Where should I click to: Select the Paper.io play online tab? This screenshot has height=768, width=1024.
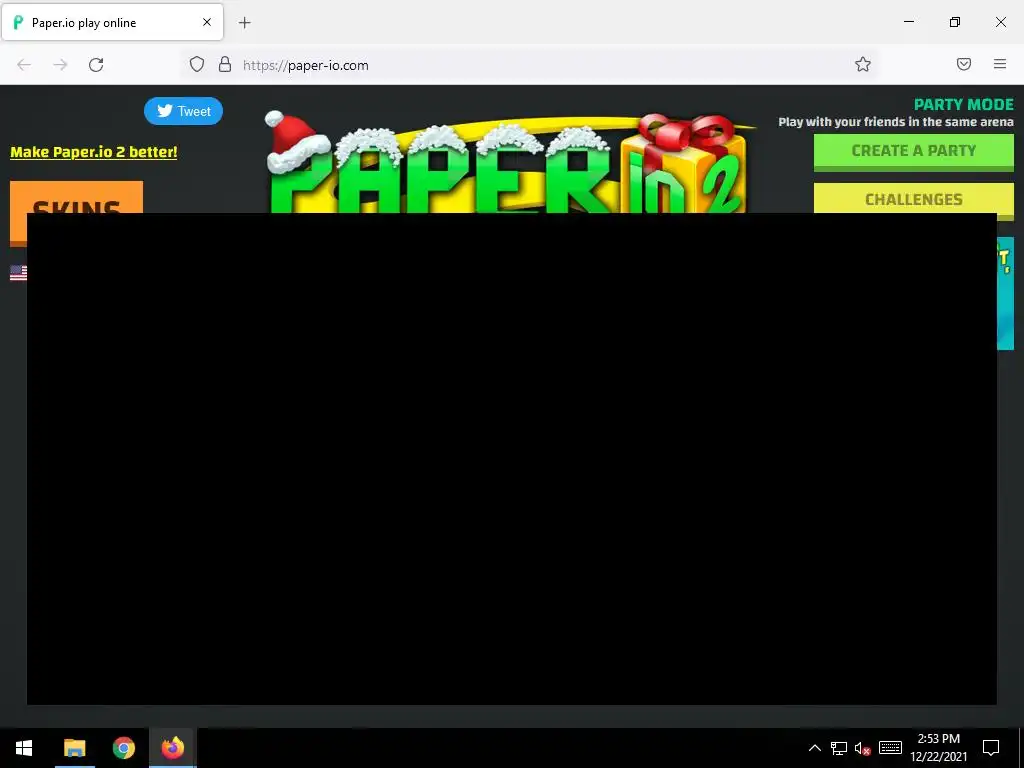pos(112,22)
